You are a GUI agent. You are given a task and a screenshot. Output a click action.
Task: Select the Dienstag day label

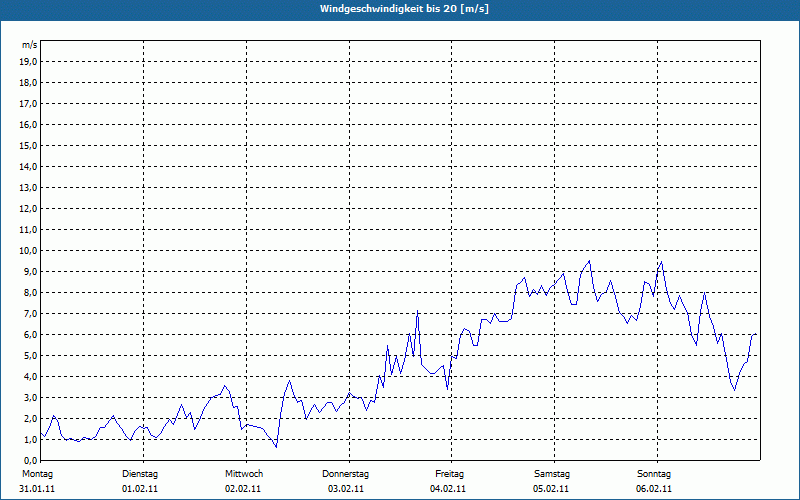(x=140, y=474)
